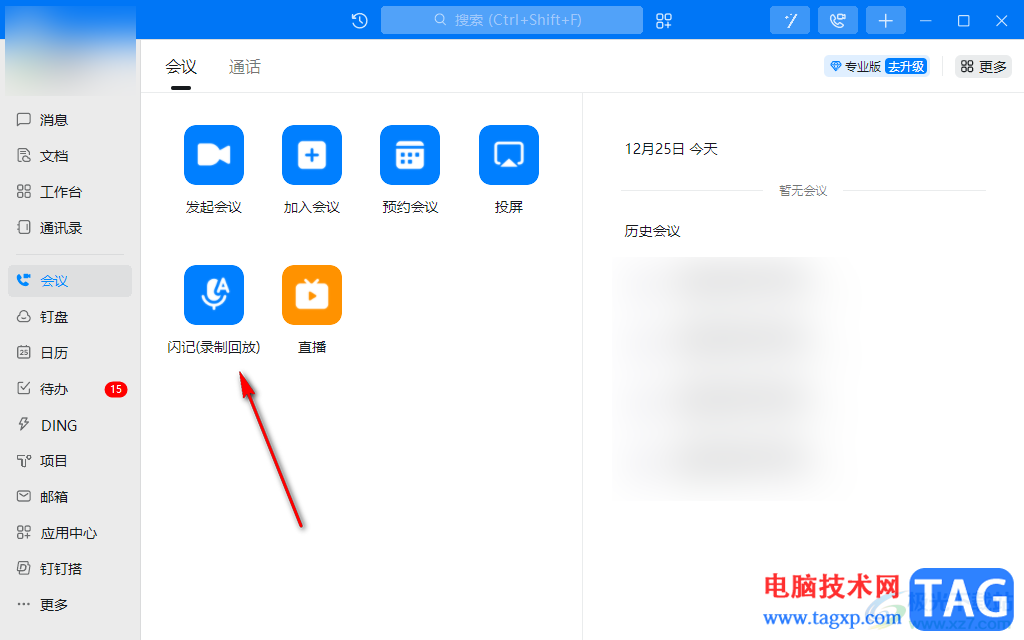Expand 更多 more items in sidebar

pos(70,605)
